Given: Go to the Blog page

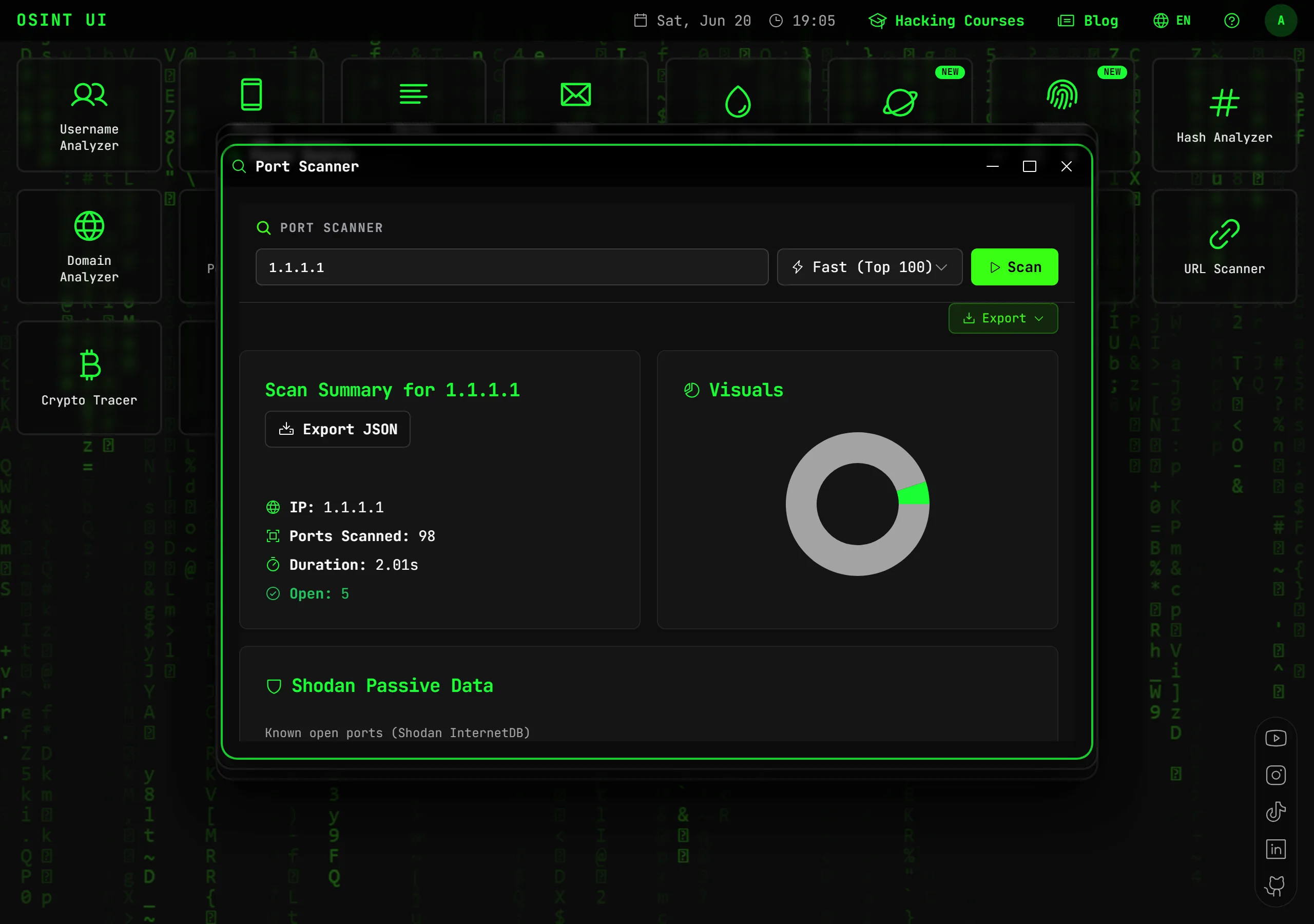Looking at the screenshot, I should click(1087, 21).
